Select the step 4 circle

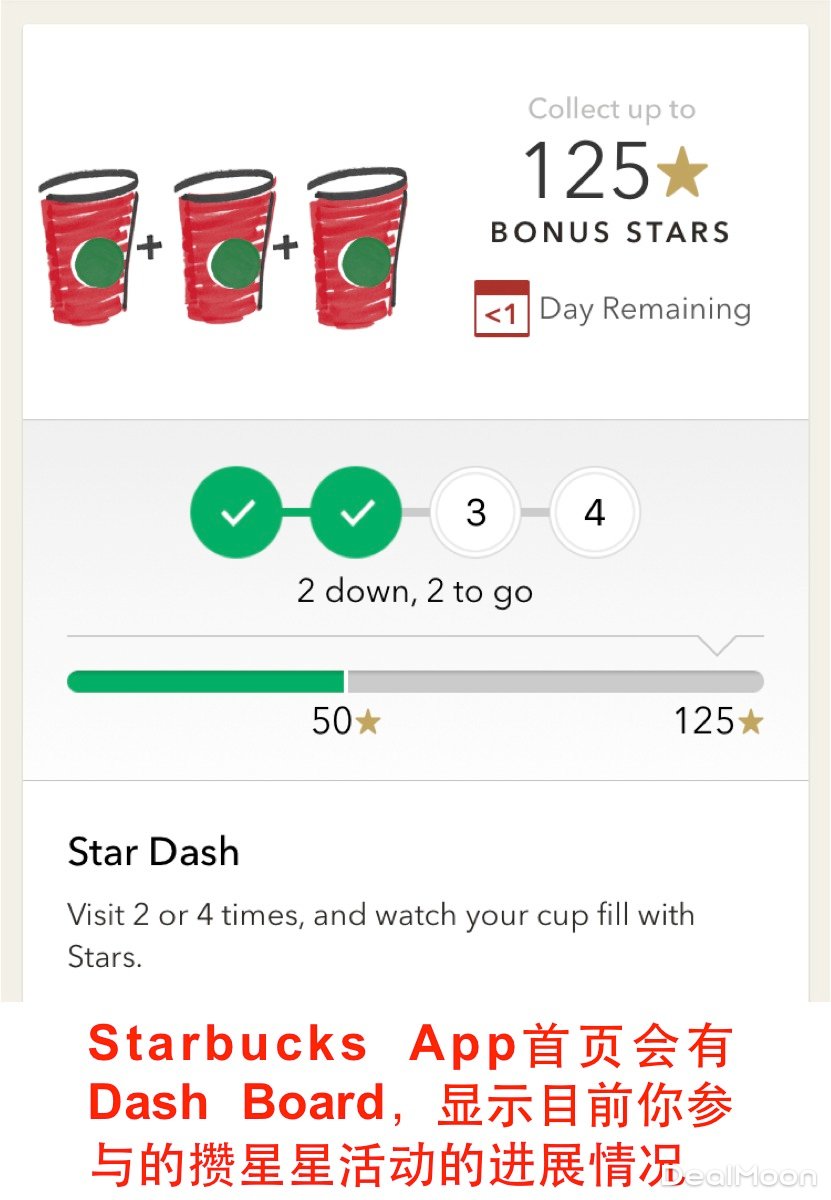595,513
